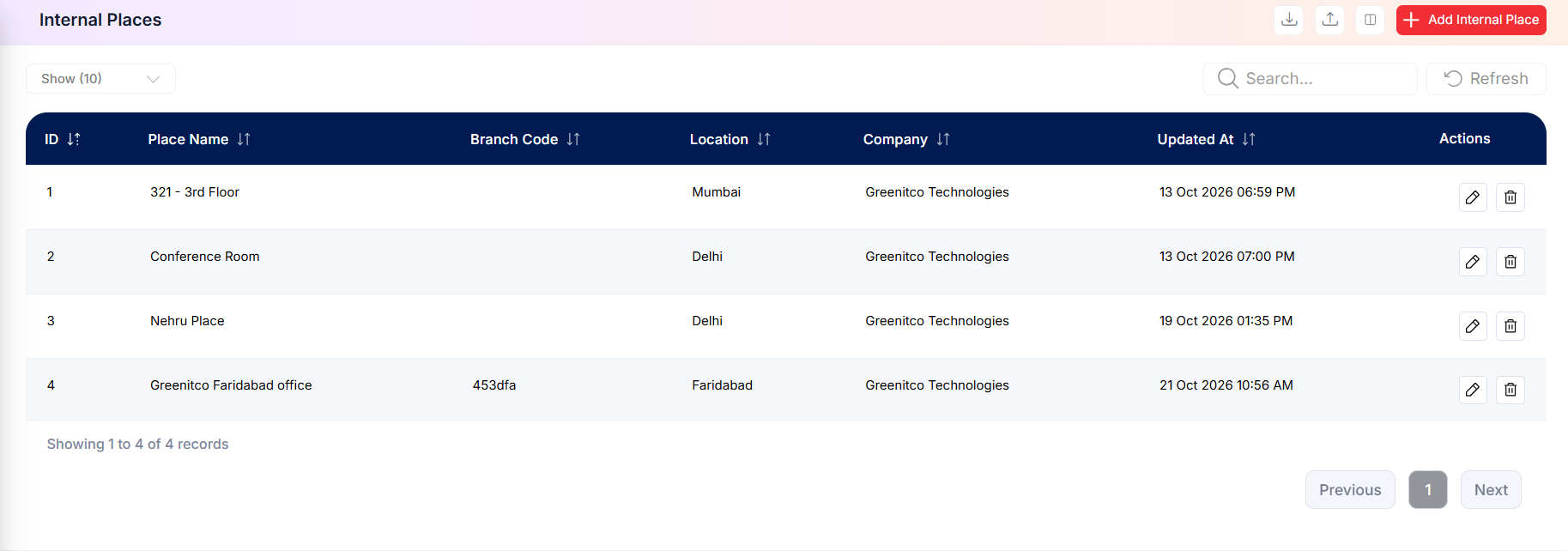Viewport: 1568px width, 551px height.
Task: Sort table by Location
Action: (x=764, y=139)
